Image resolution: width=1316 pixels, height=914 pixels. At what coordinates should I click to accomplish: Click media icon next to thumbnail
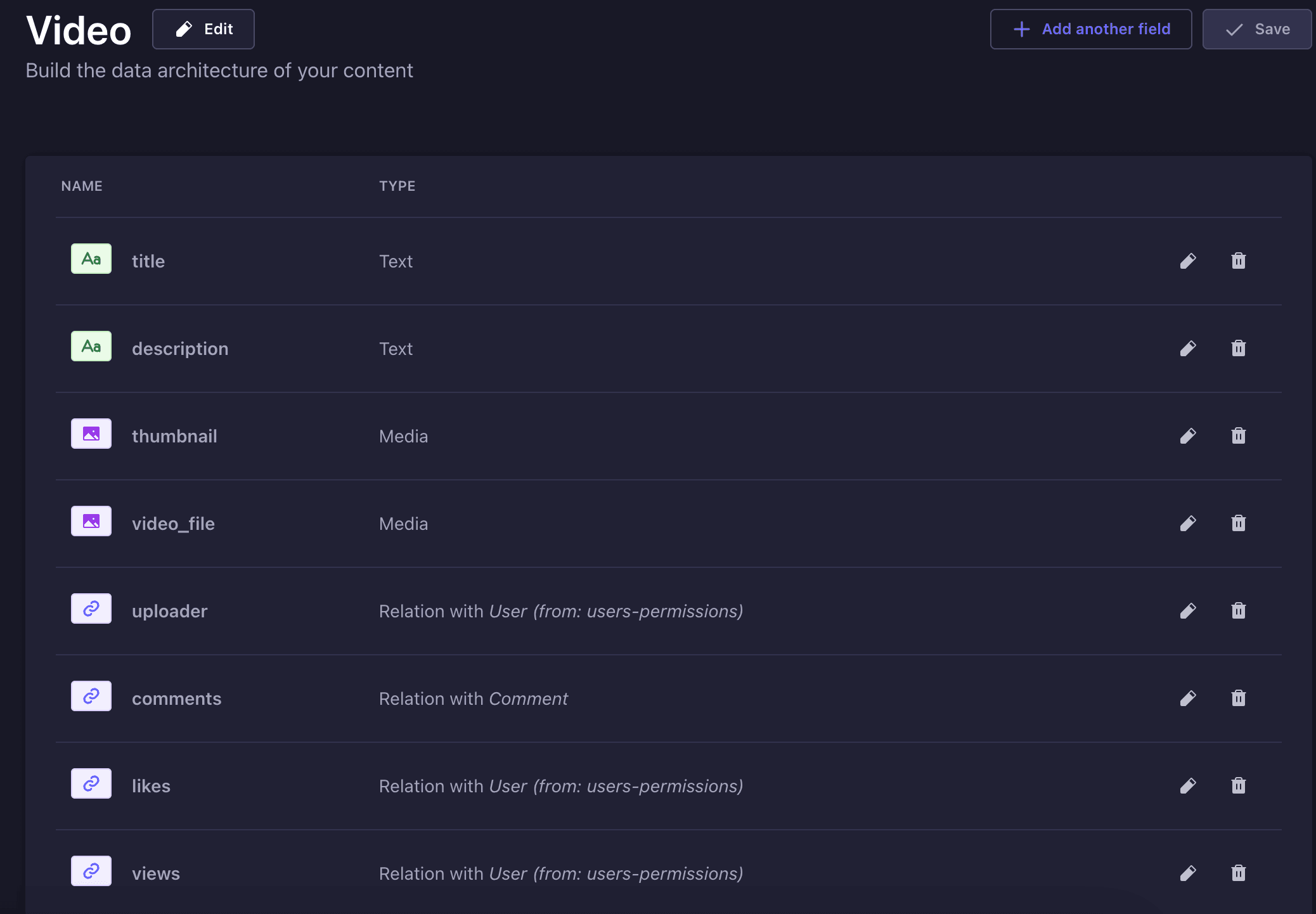click(91, 434)
